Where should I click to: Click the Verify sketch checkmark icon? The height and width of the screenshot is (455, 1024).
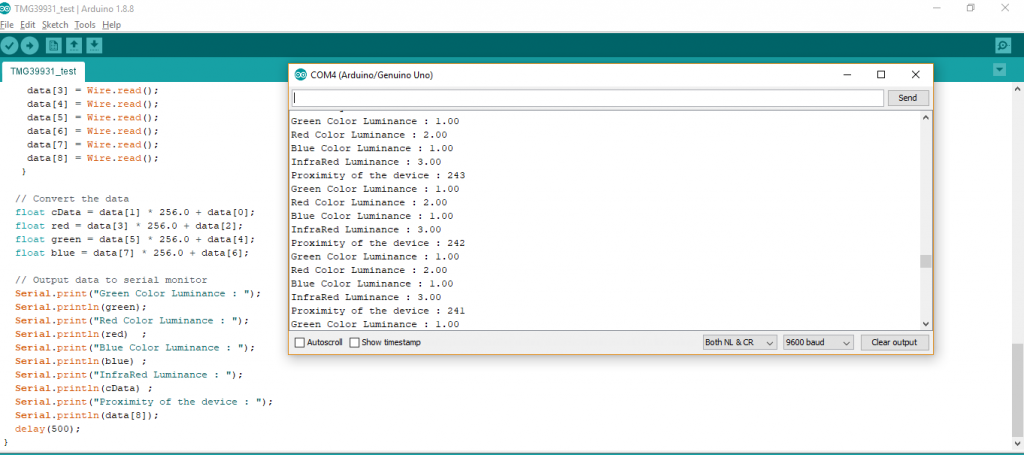pyautogui.click(x=10, y=45)
